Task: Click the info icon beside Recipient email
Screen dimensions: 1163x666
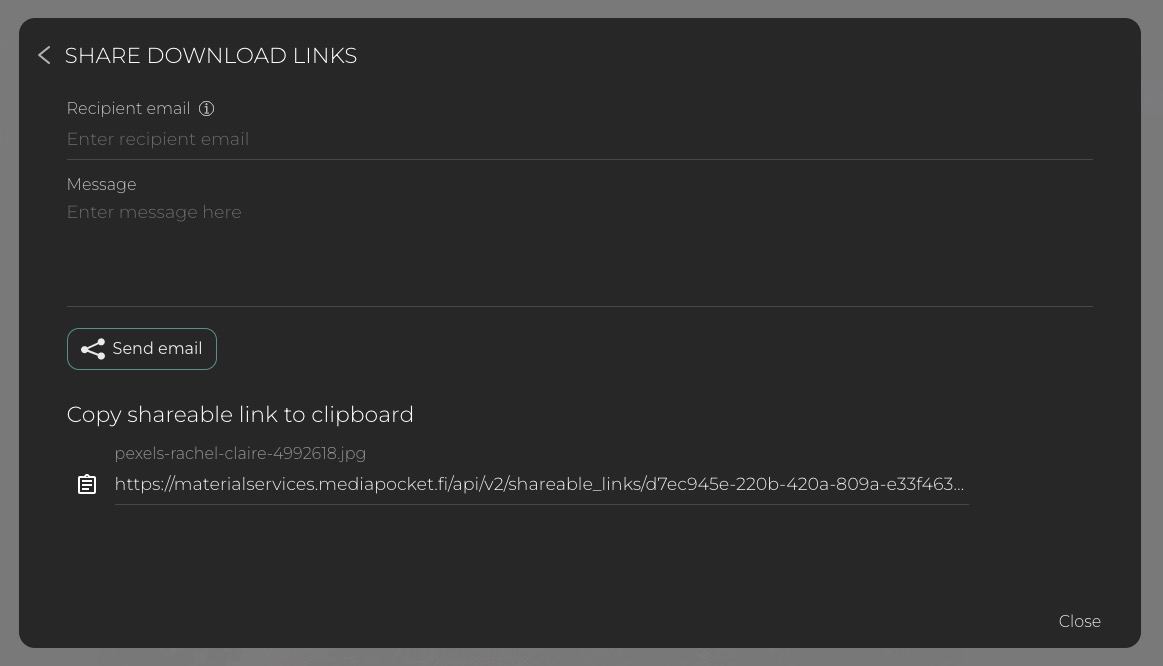Action: (x=206, y=109)
